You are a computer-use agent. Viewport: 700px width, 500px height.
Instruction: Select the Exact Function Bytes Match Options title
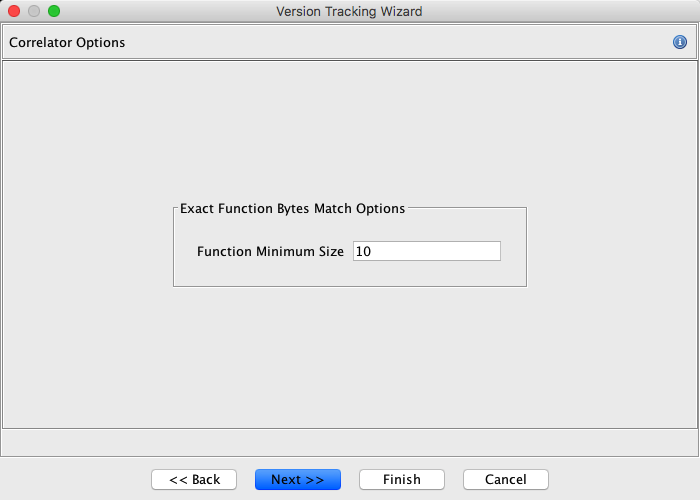click(x=292, y=209)
